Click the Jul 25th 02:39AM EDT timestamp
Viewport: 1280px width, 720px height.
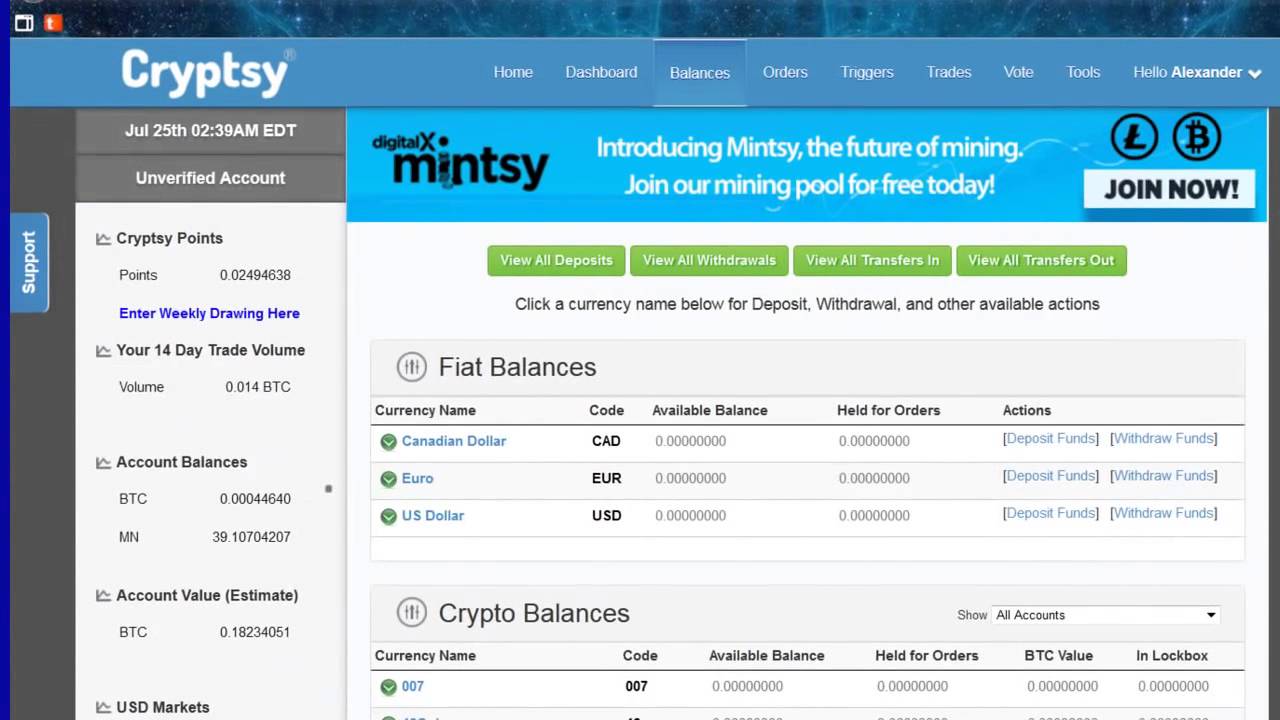click(x=211, y=130)
